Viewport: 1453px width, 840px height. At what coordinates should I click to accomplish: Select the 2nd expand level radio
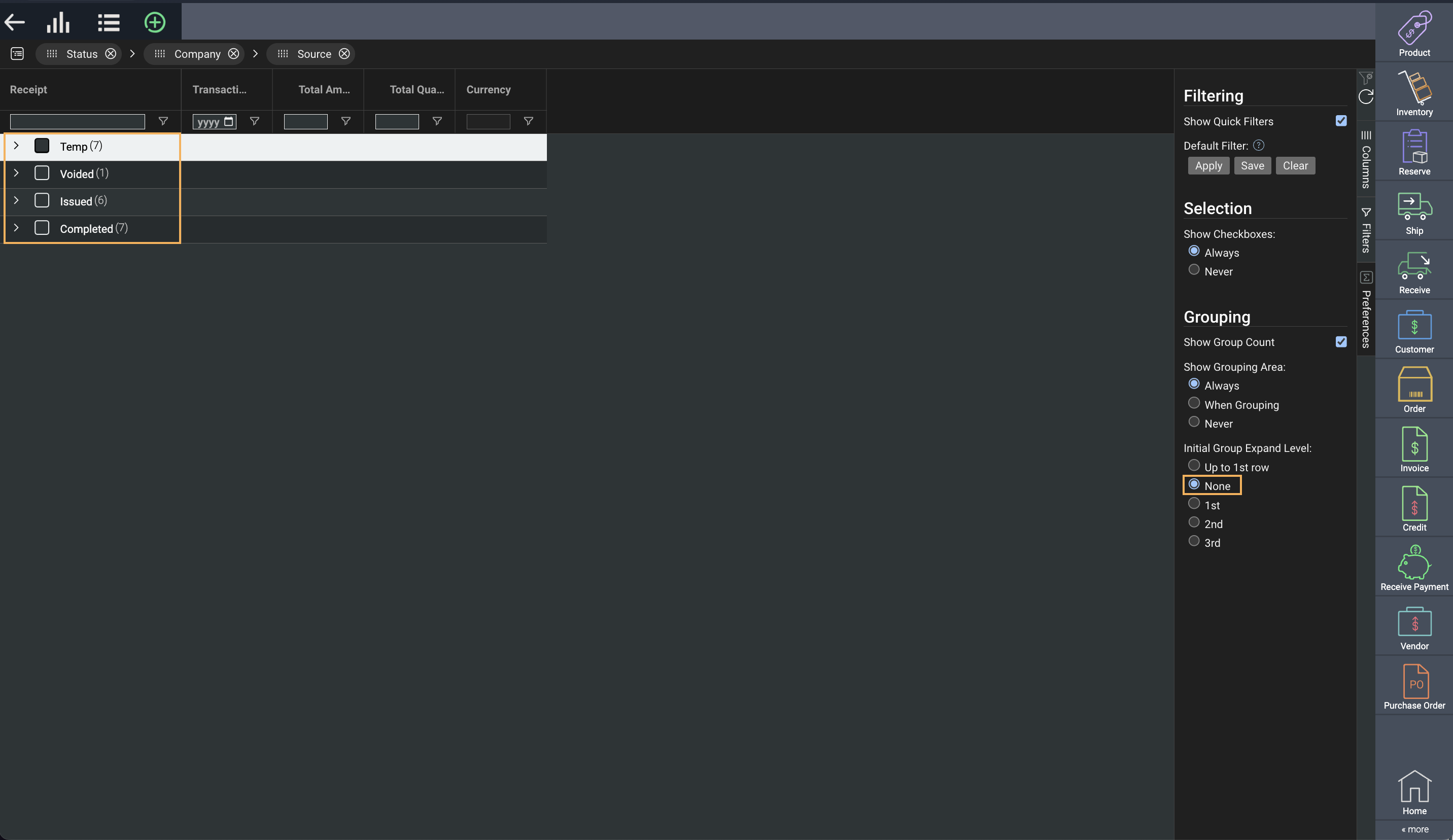[1194, 522]
